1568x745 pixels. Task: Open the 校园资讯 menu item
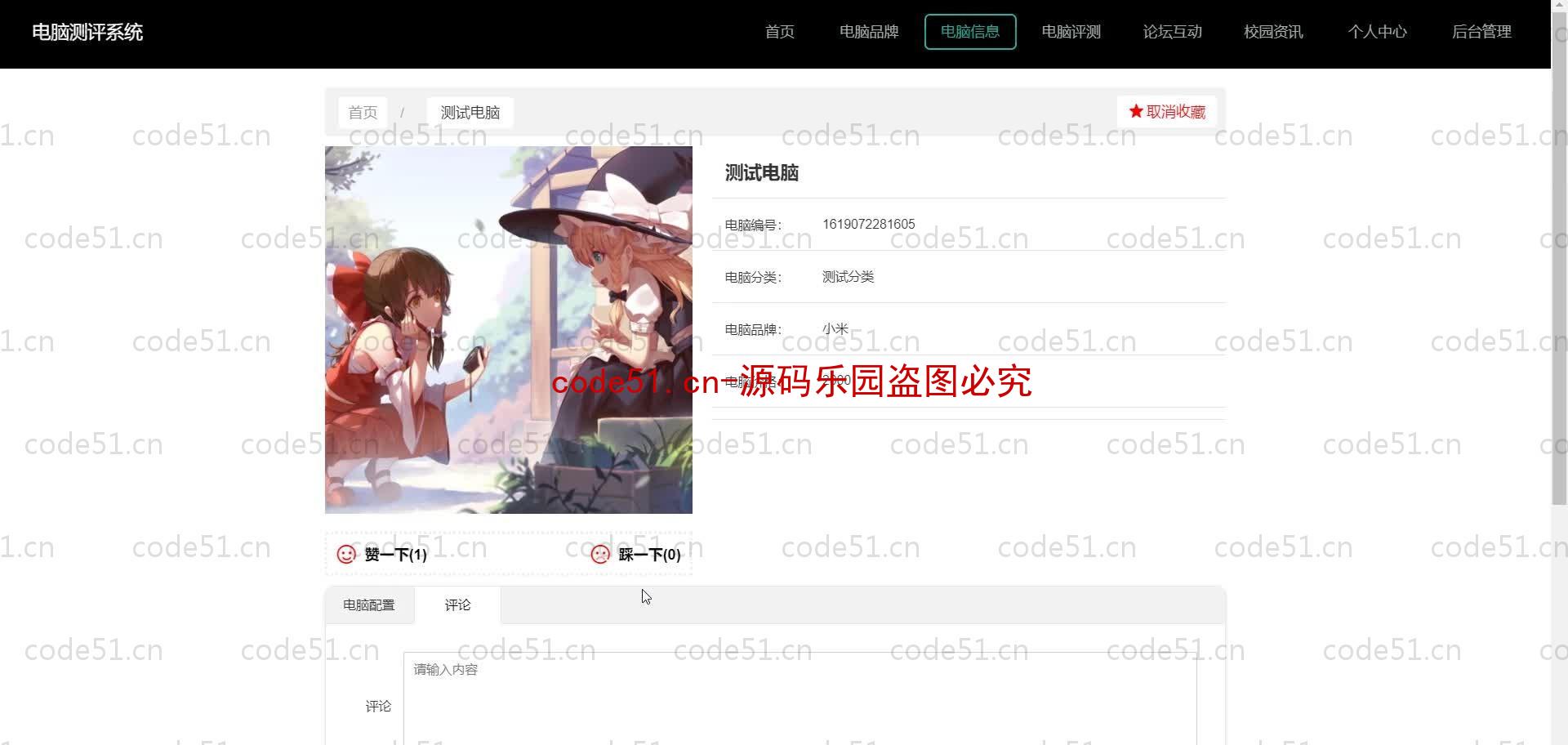tap(1273, 32)
